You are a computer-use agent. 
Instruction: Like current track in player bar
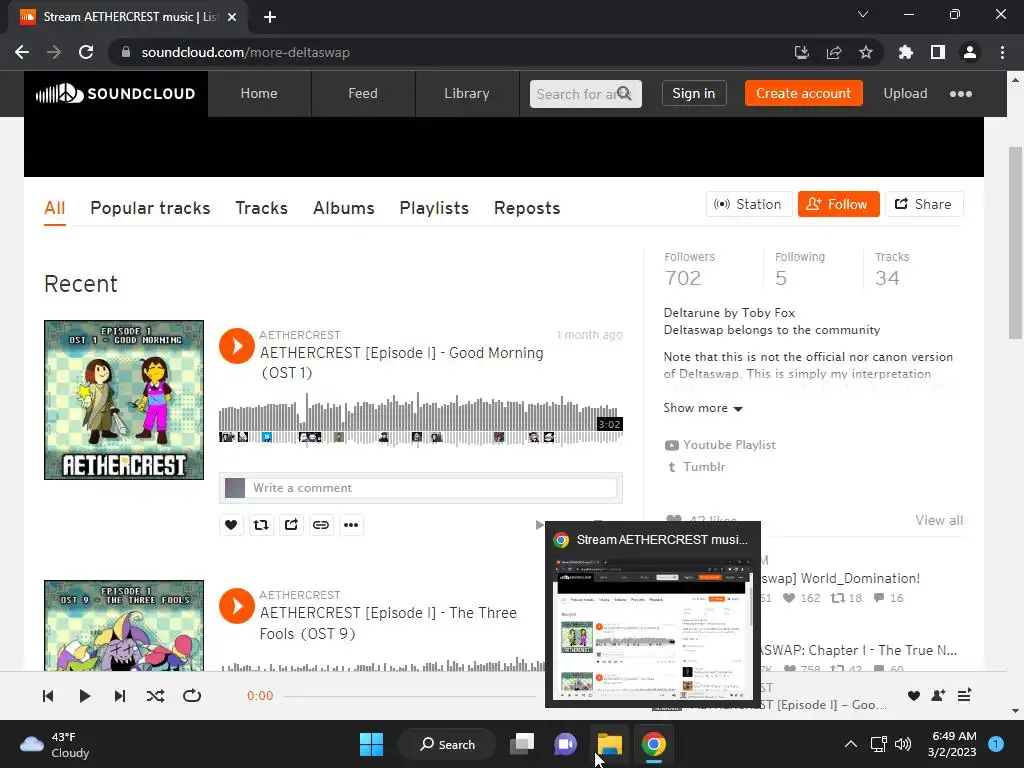(x=914, y=696)
